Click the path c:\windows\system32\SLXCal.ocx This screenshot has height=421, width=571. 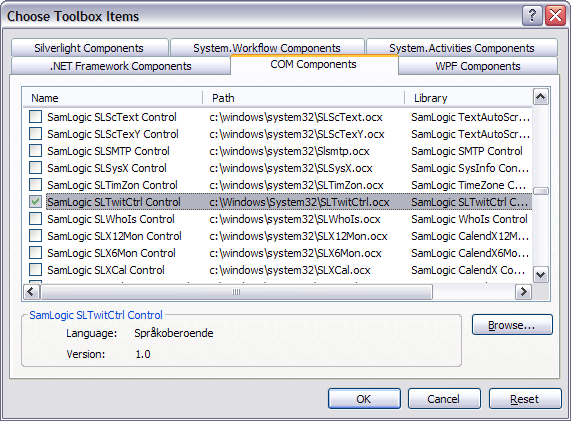click(290, 270)
